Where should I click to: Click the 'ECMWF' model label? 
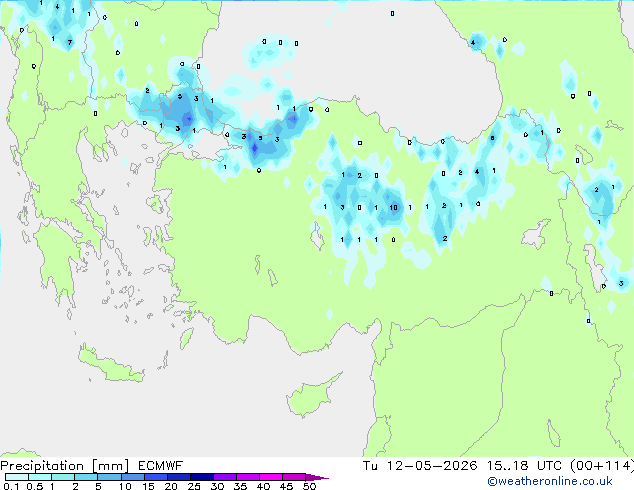[161, 466]
